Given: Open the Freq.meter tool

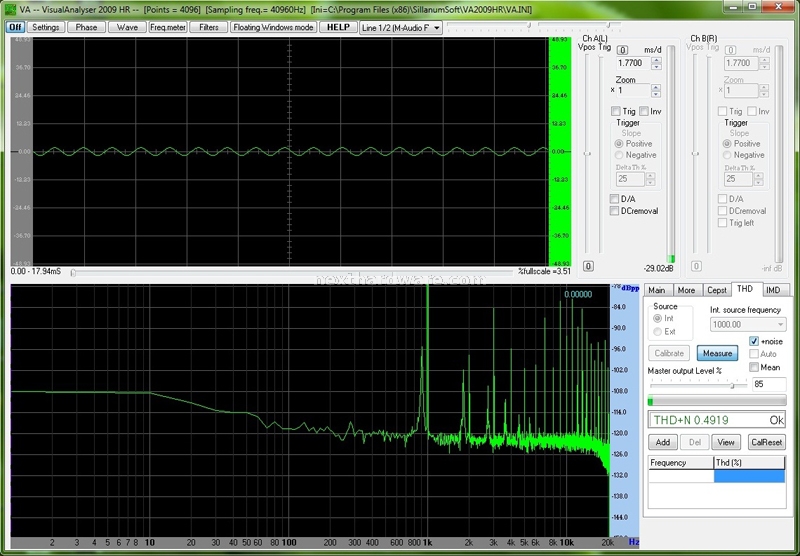Looking at the screenshot, I should (x=168, y=27).
